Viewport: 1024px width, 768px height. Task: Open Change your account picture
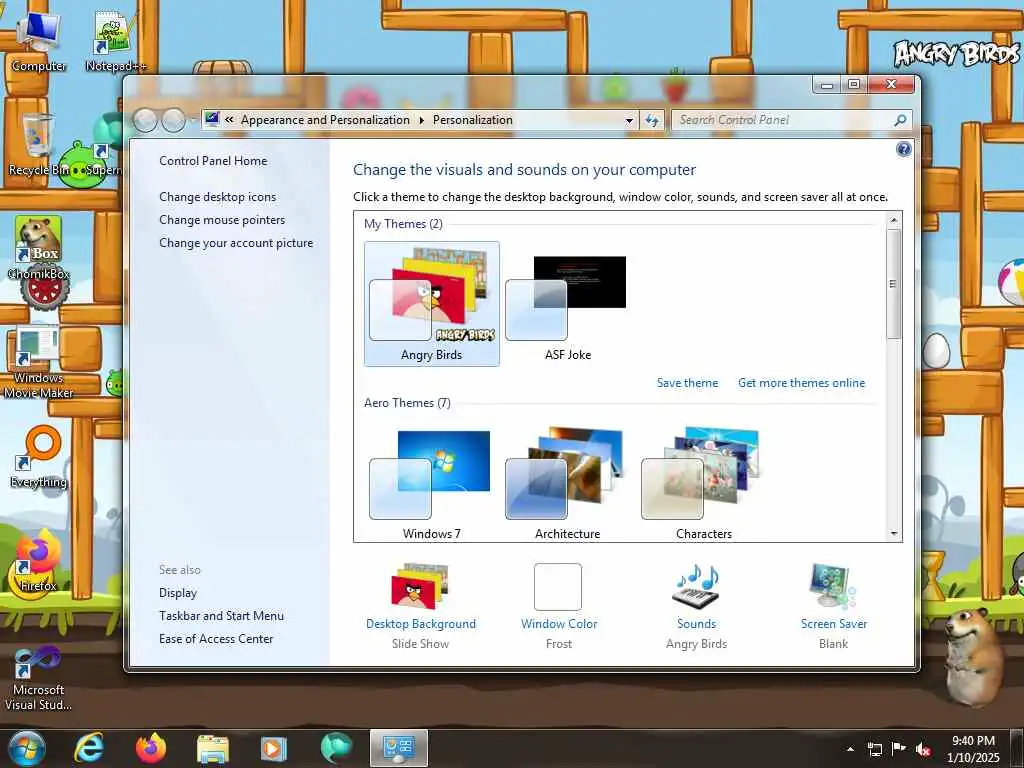tap(236, 243)
